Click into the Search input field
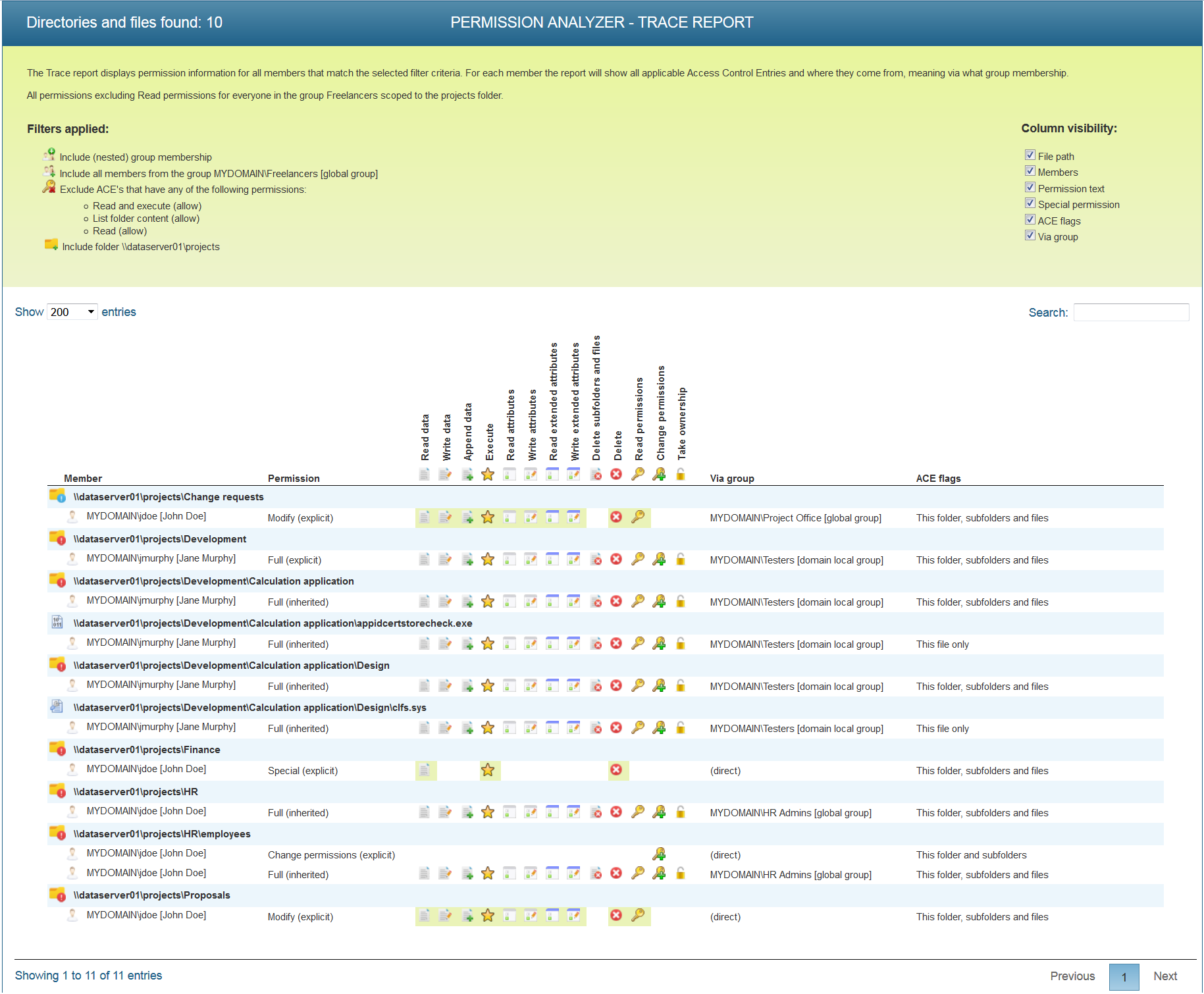 (x=1131, y=313)
